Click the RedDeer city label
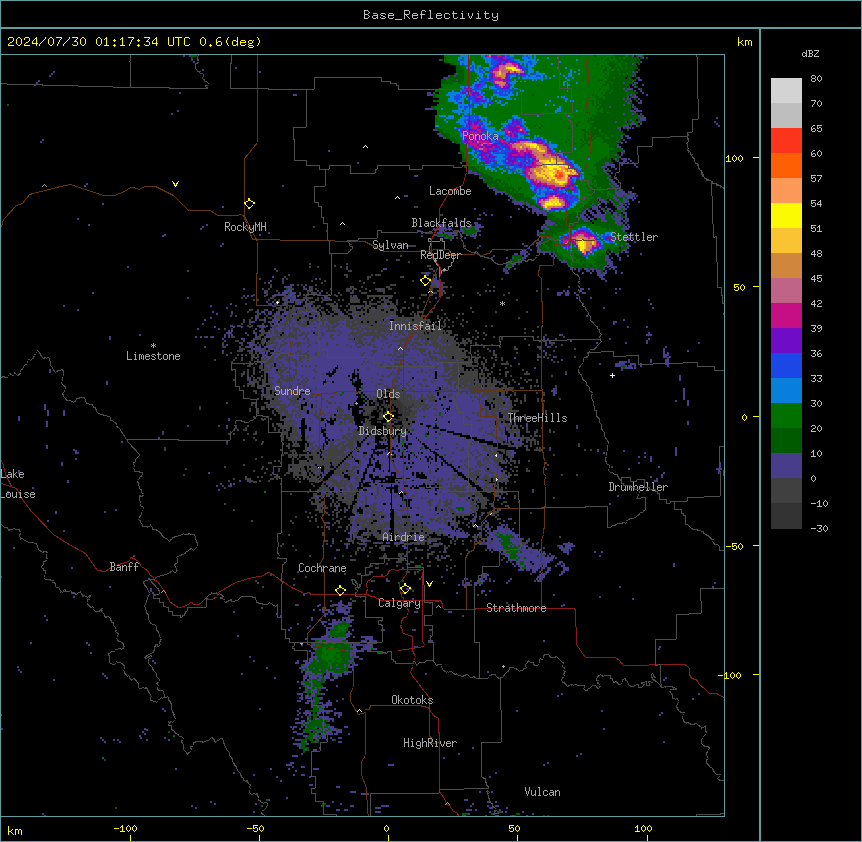The image size is (862, 842). (440, 255)
